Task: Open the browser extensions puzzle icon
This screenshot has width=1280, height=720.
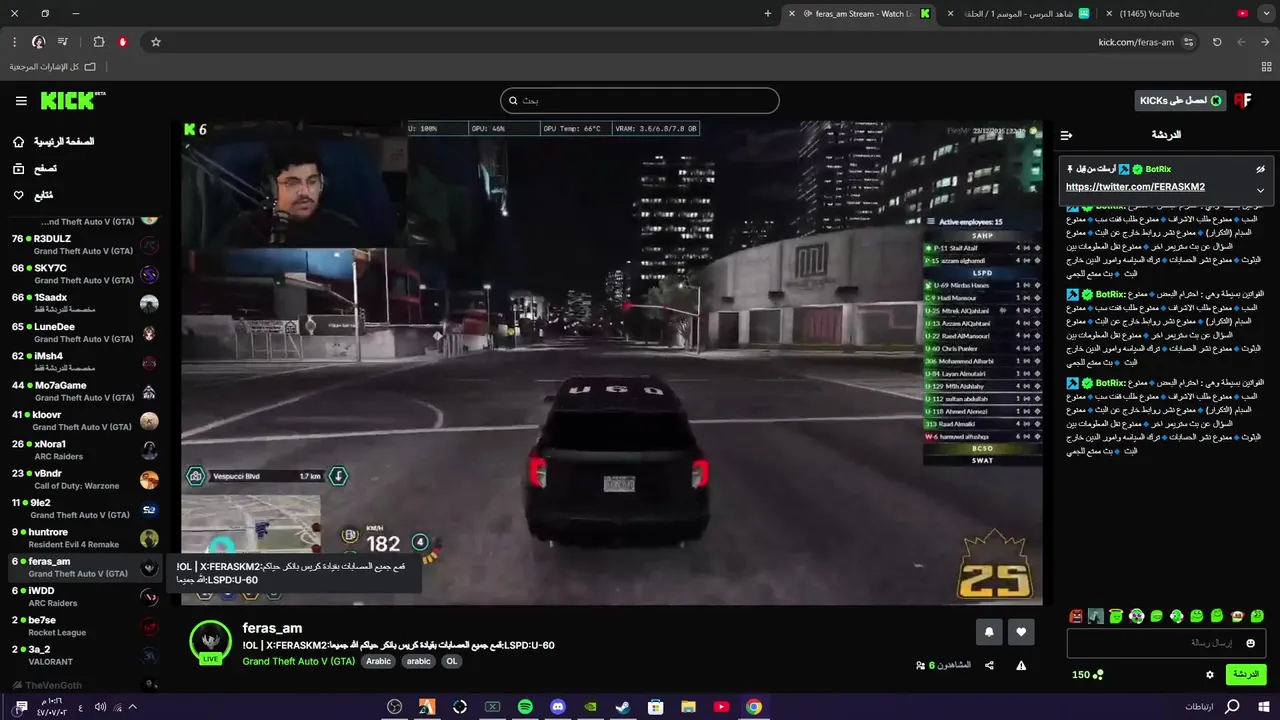Action: (x=98, y=42)
